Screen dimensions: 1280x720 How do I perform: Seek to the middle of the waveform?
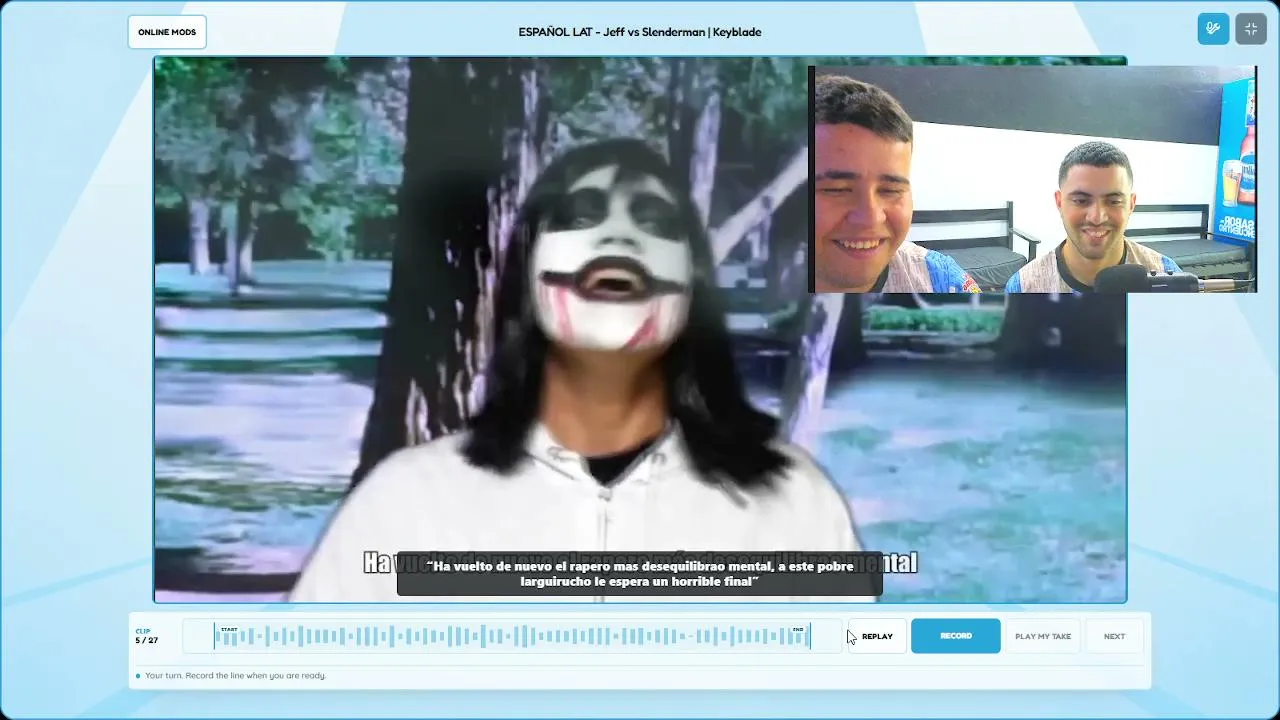click(x=512, y=636)
